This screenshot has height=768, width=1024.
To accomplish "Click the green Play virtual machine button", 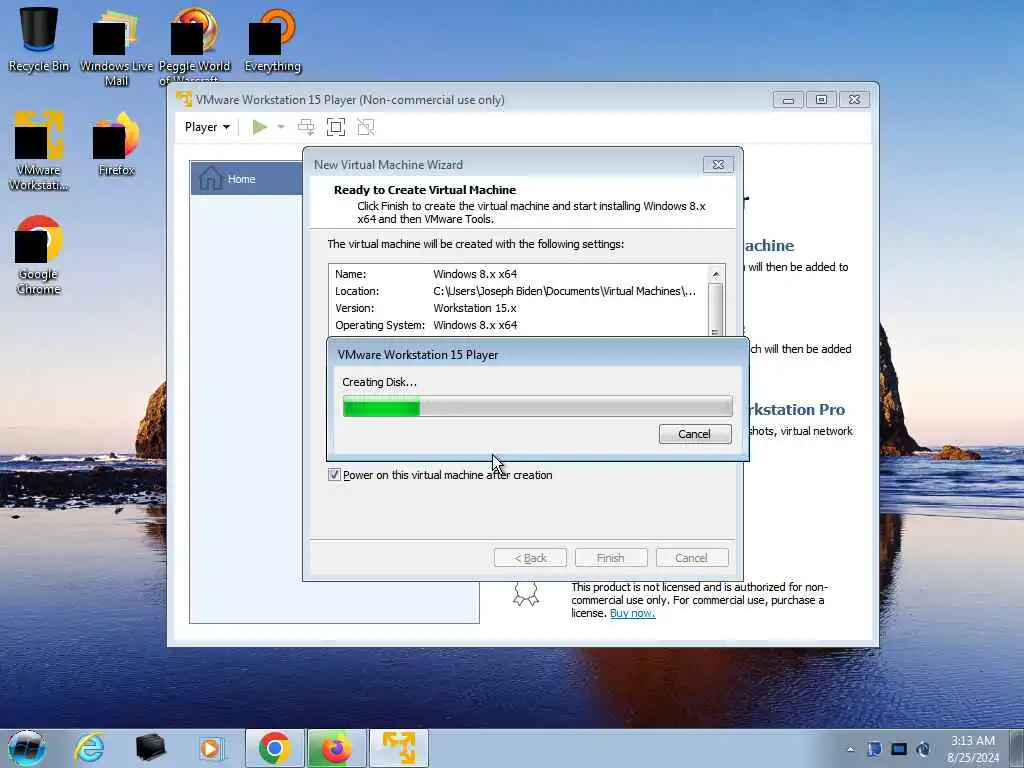I will tap(259, 127).
